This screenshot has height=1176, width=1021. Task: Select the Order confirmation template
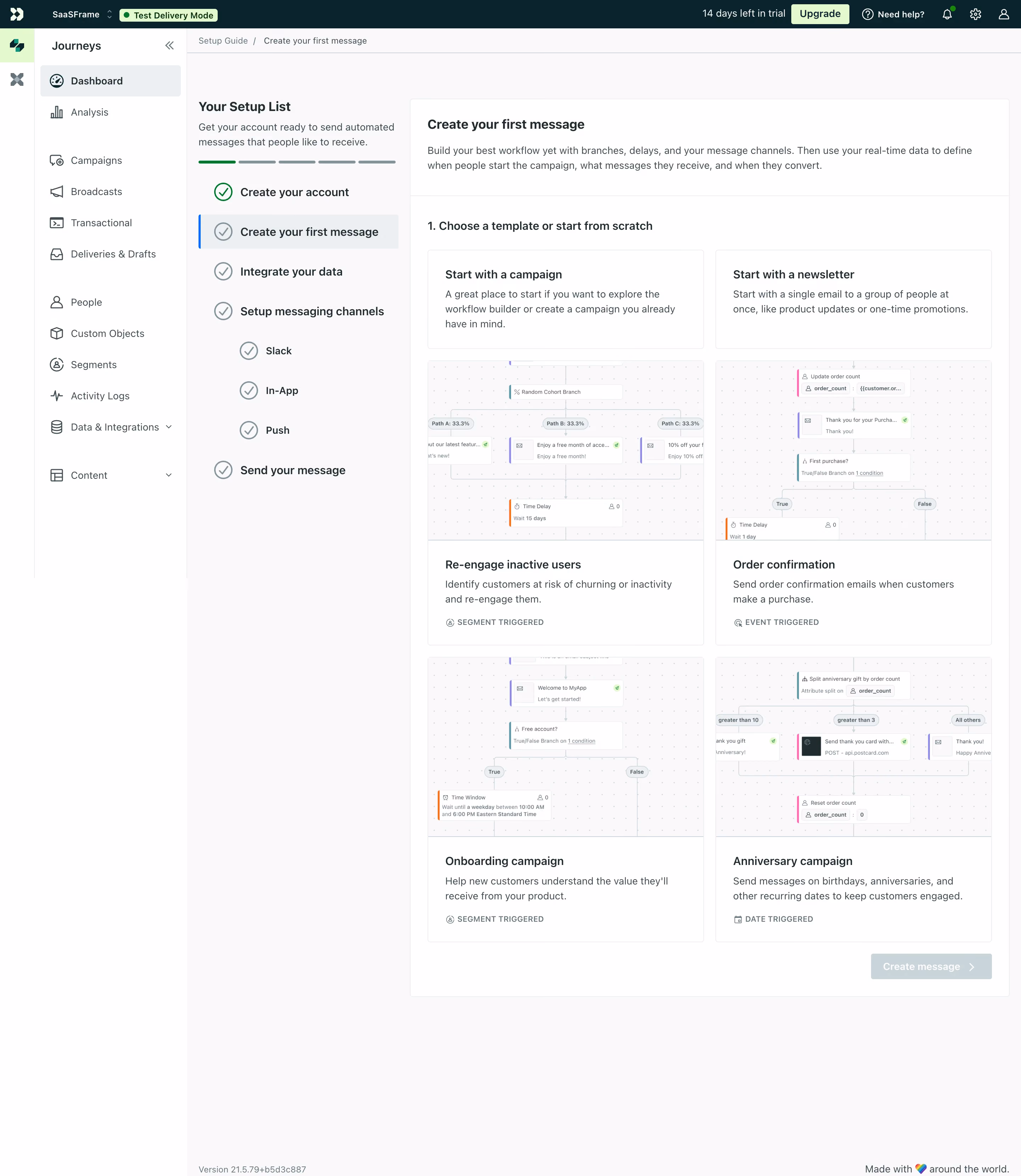[x=853, y=503]
